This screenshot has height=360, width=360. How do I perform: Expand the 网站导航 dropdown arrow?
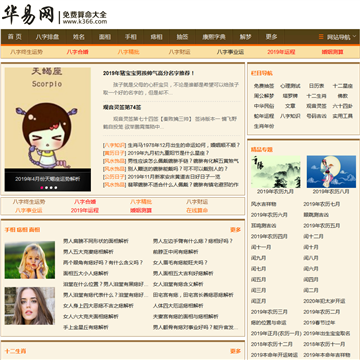pos(354,36)
